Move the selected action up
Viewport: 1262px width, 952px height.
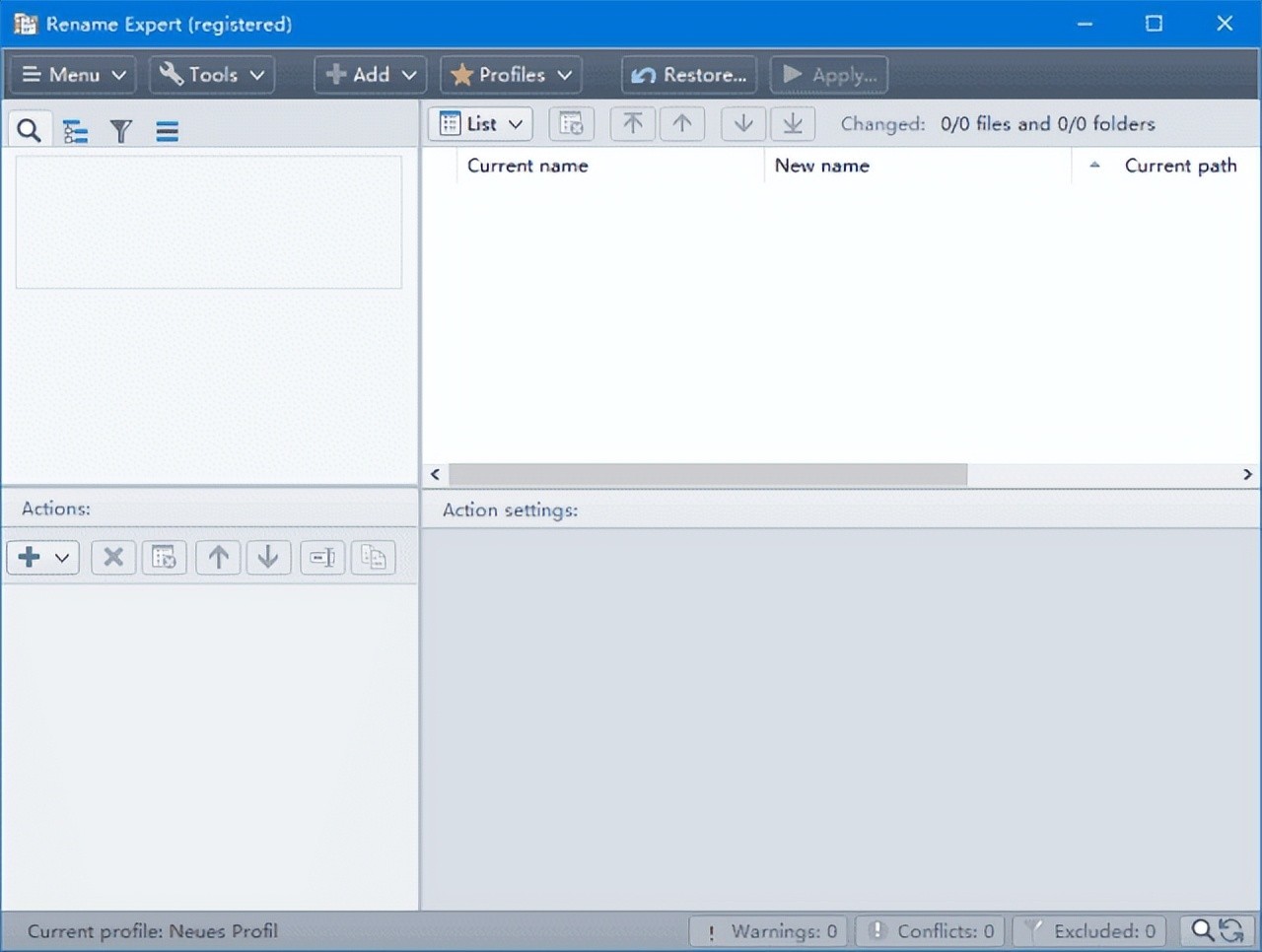tap(218, 558)
